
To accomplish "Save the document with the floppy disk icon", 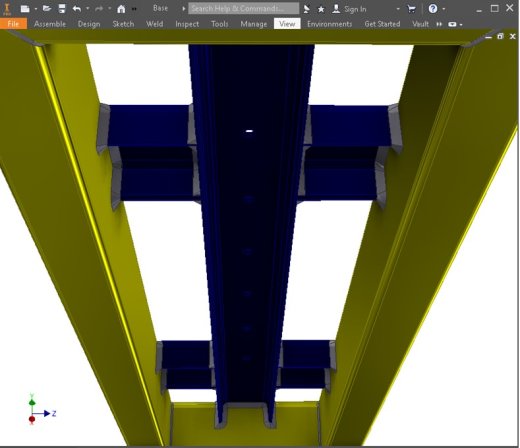I will [x=62, y=9].
